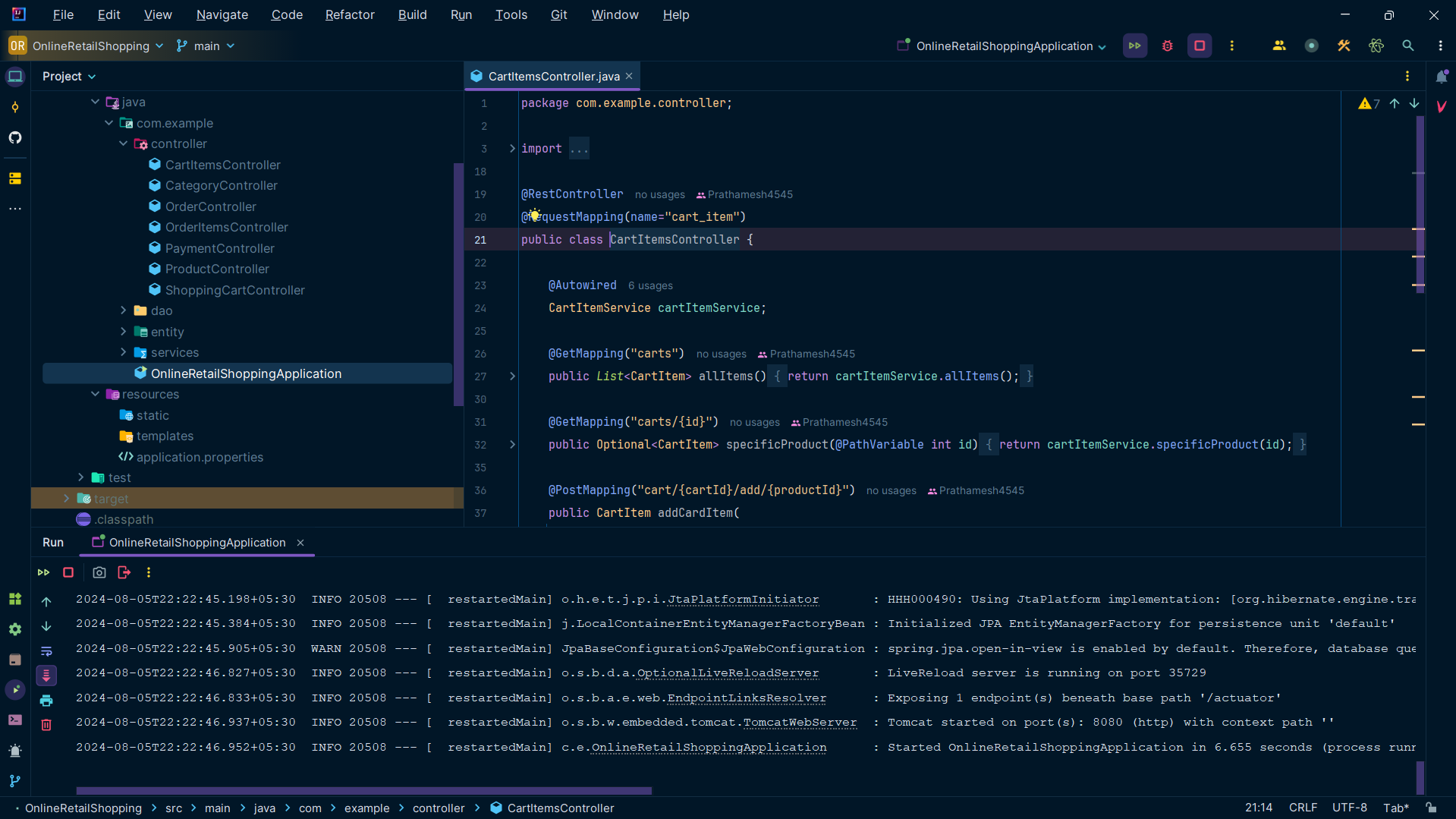This screenshot has width=1456, height=819.
Task: Open run configuration selector dropdown
Action: click(x=1002, y=46)
